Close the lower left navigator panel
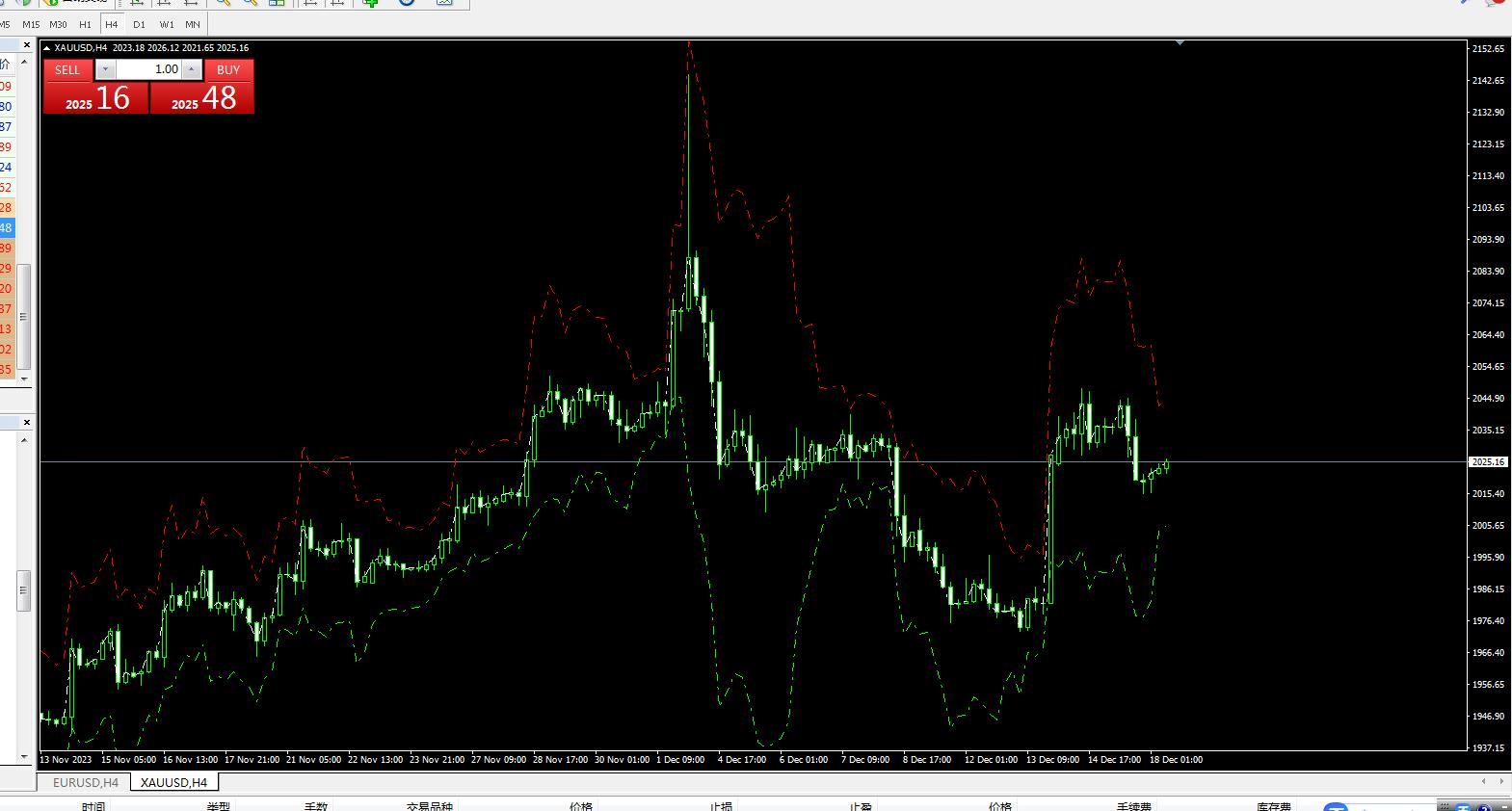 point(26,422)
